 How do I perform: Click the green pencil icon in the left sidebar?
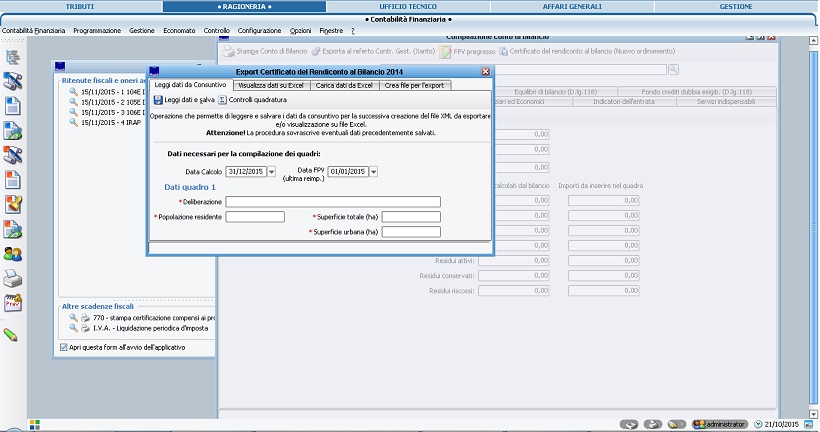(12, 334)
